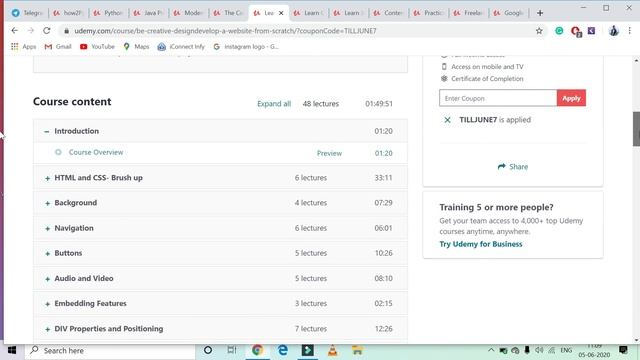Go back with the browser back arrow

click(x=15, y=31)
